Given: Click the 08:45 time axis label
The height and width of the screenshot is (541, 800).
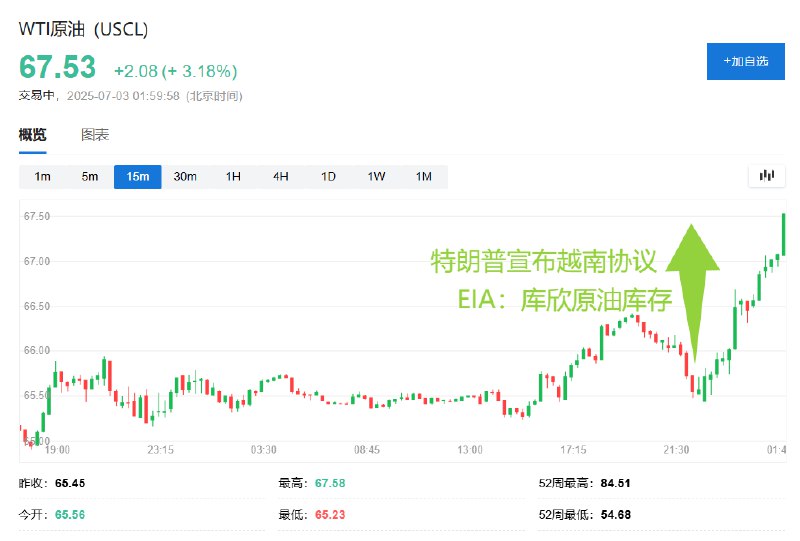Looking at the screenshot, I should pos(367,450).
